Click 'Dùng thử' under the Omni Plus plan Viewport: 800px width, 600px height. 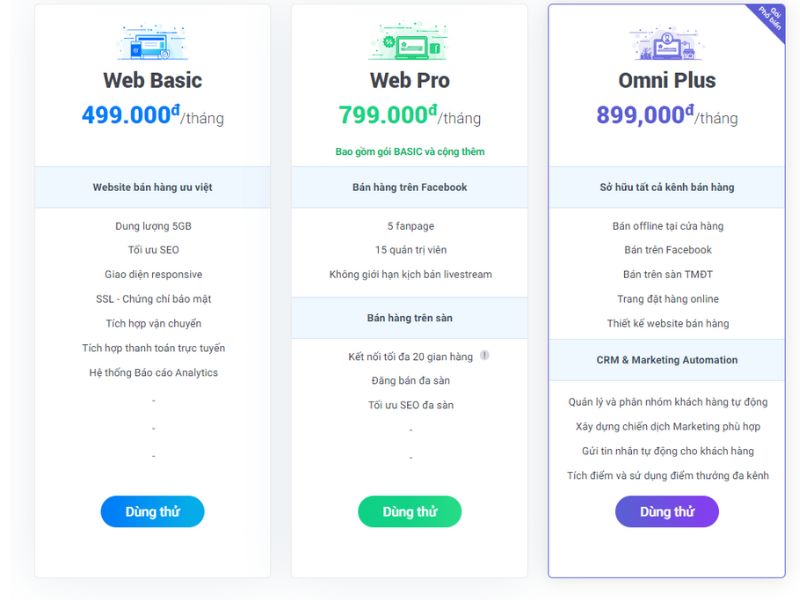666,511
